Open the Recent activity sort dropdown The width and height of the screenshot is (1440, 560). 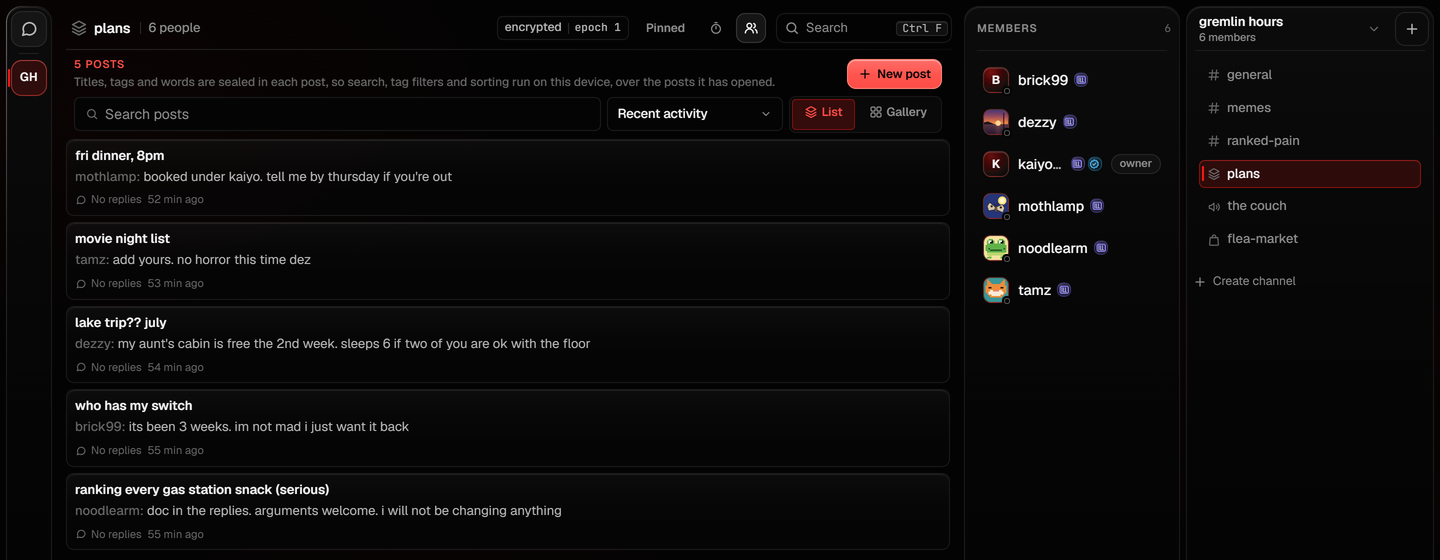(694, 114)
